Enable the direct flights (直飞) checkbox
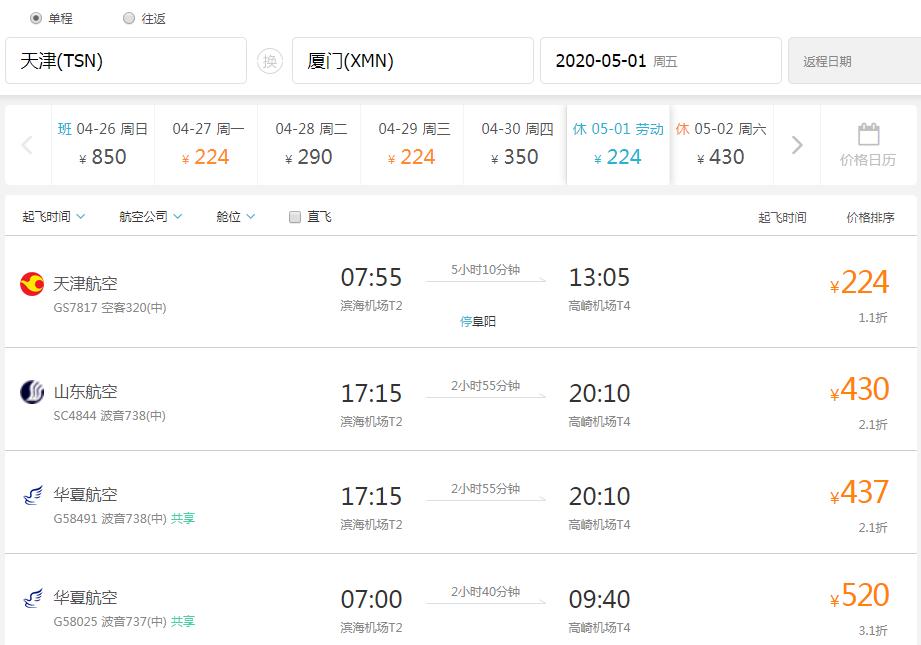Image resolution: width=921 pixels, height=645 pixels. click(x=295, y=217)
